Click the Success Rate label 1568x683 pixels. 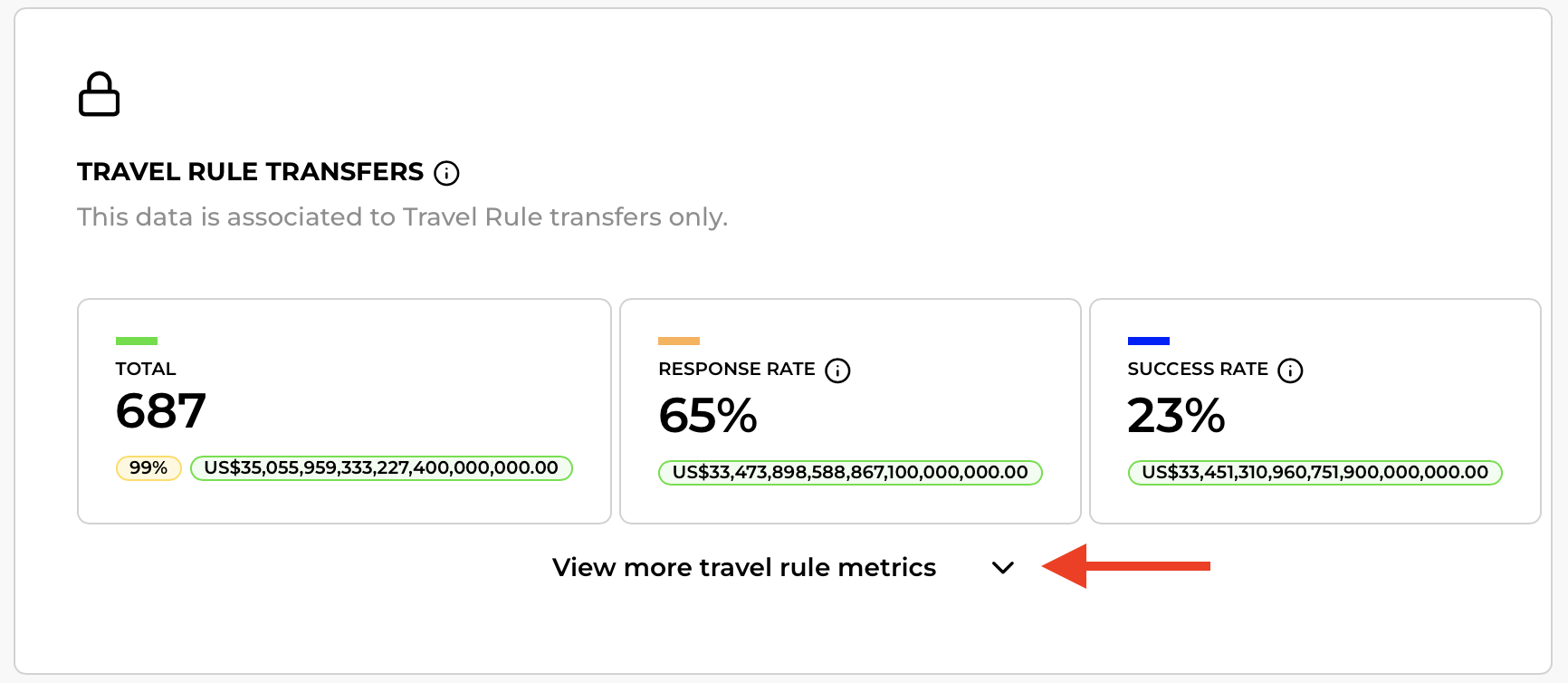[1198, 370]
